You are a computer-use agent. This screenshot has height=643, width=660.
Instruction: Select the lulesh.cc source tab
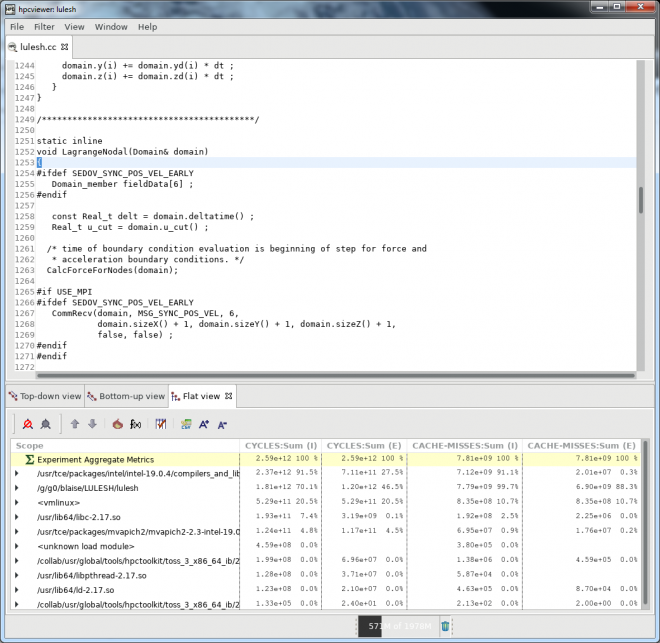38,47
